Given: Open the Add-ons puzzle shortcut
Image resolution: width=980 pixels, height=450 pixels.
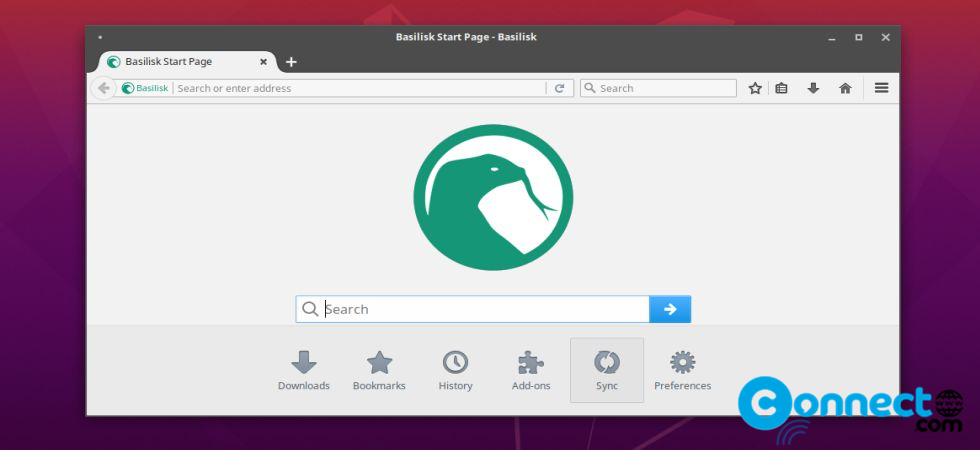Looking at the screenshot, I should 531,371.
